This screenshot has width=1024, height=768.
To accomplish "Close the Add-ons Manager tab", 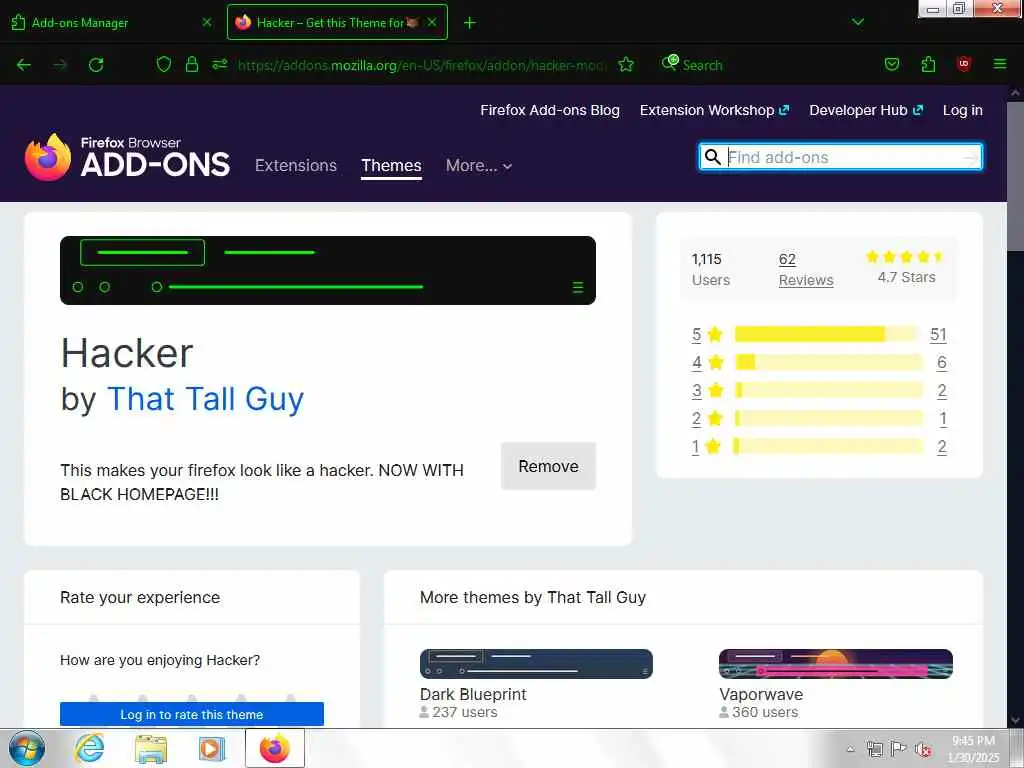I will pos(207,22).
